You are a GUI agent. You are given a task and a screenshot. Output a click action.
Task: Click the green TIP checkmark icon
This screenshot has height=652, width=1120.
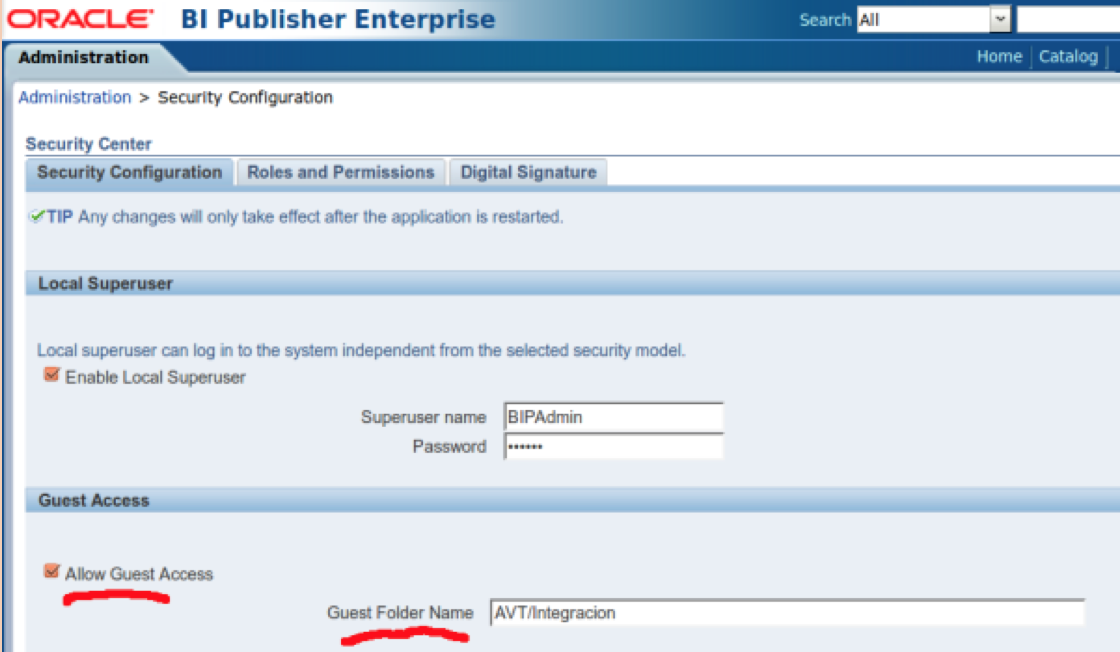tap(37, 216)
